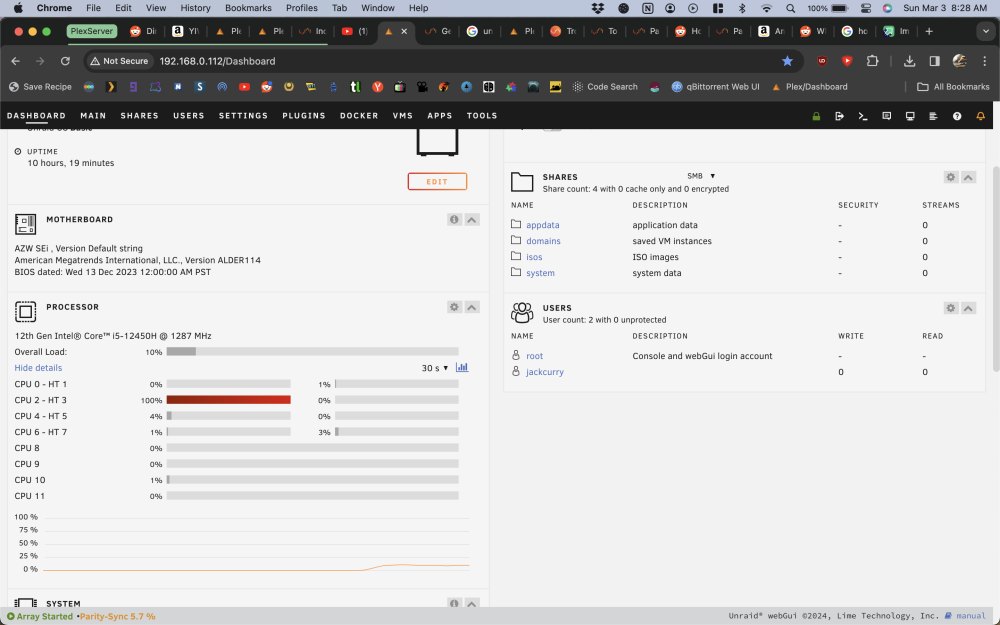Image resolution: width=1000 pixels, height=625 pixels.
Task: Open the web terminal icon
Action: [x=863, y=116]
